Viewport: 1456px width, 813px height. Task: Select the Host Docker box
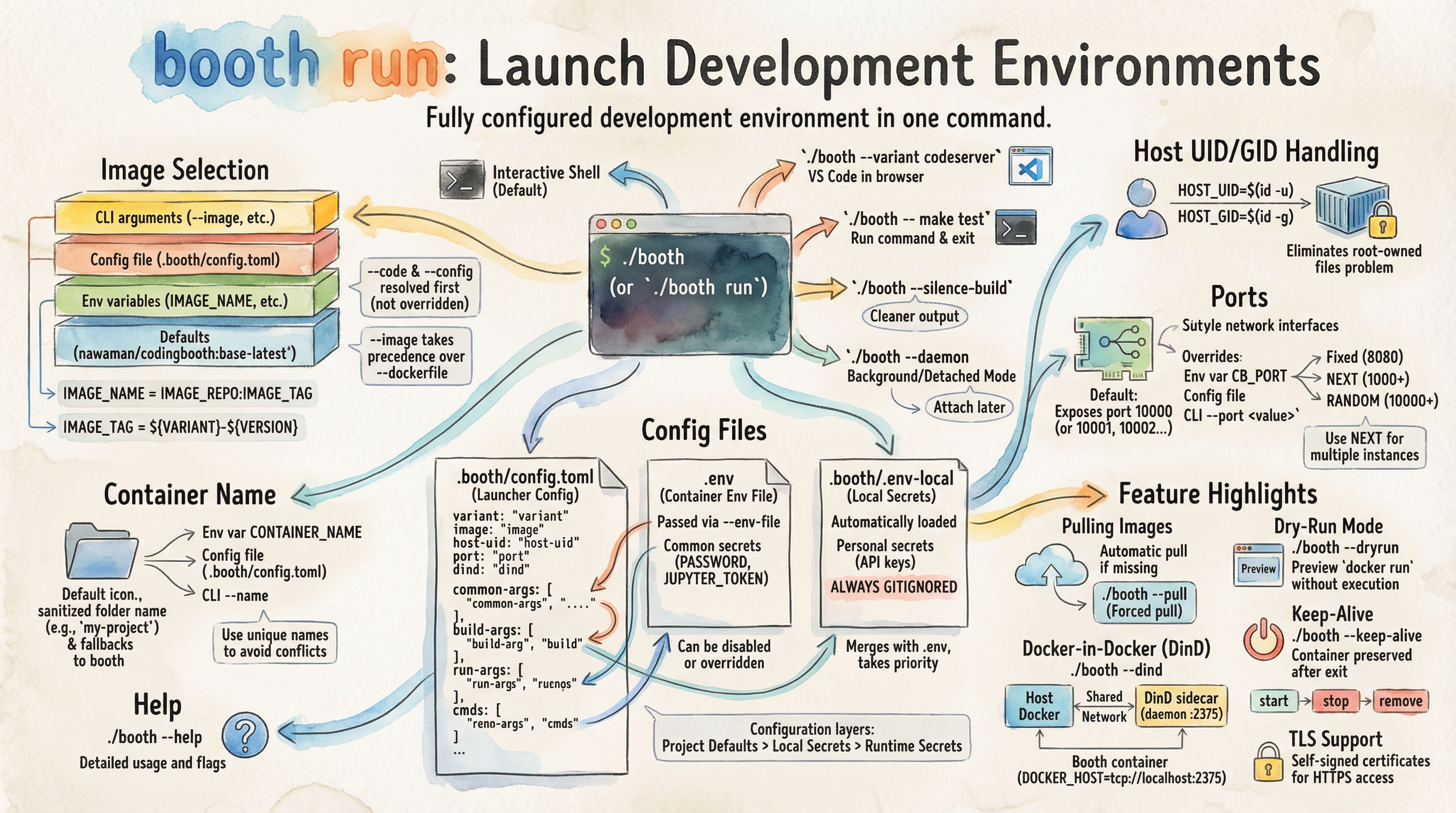(x=1039, y=706)
